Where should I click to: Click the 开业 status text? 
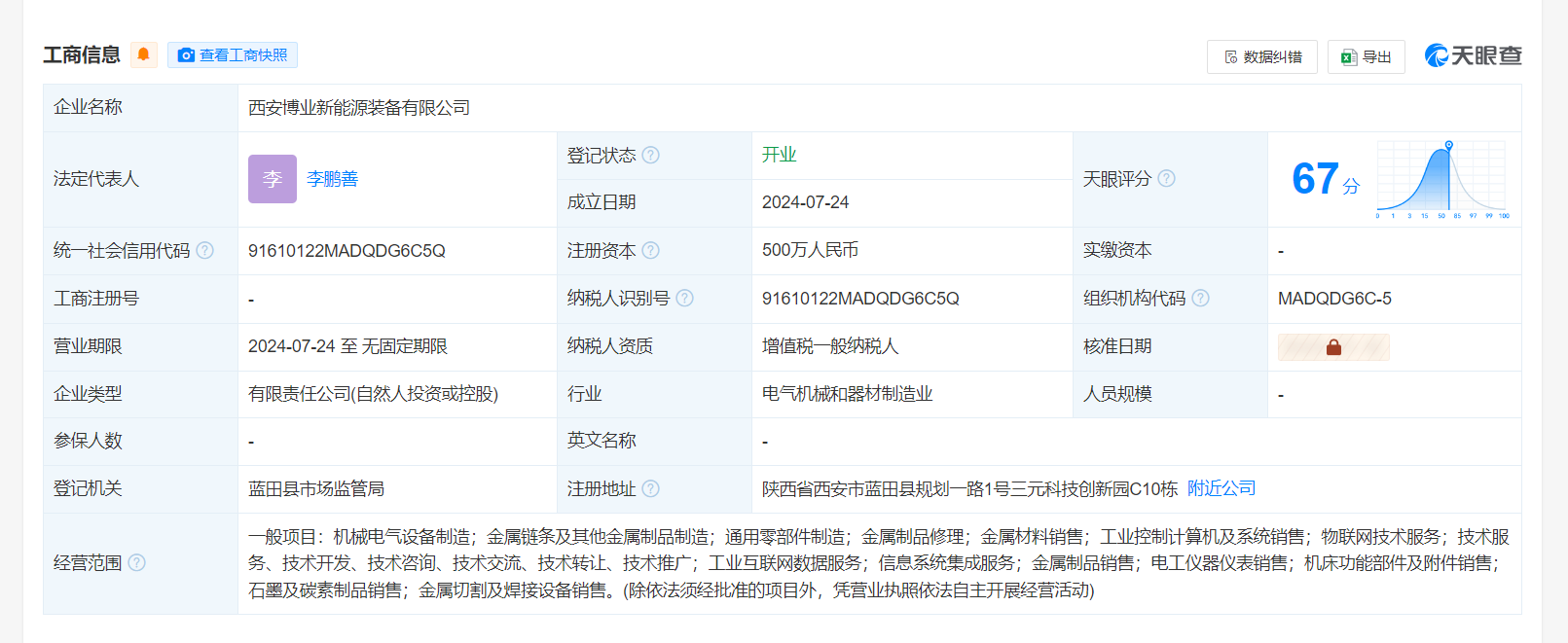pos(779,155)
